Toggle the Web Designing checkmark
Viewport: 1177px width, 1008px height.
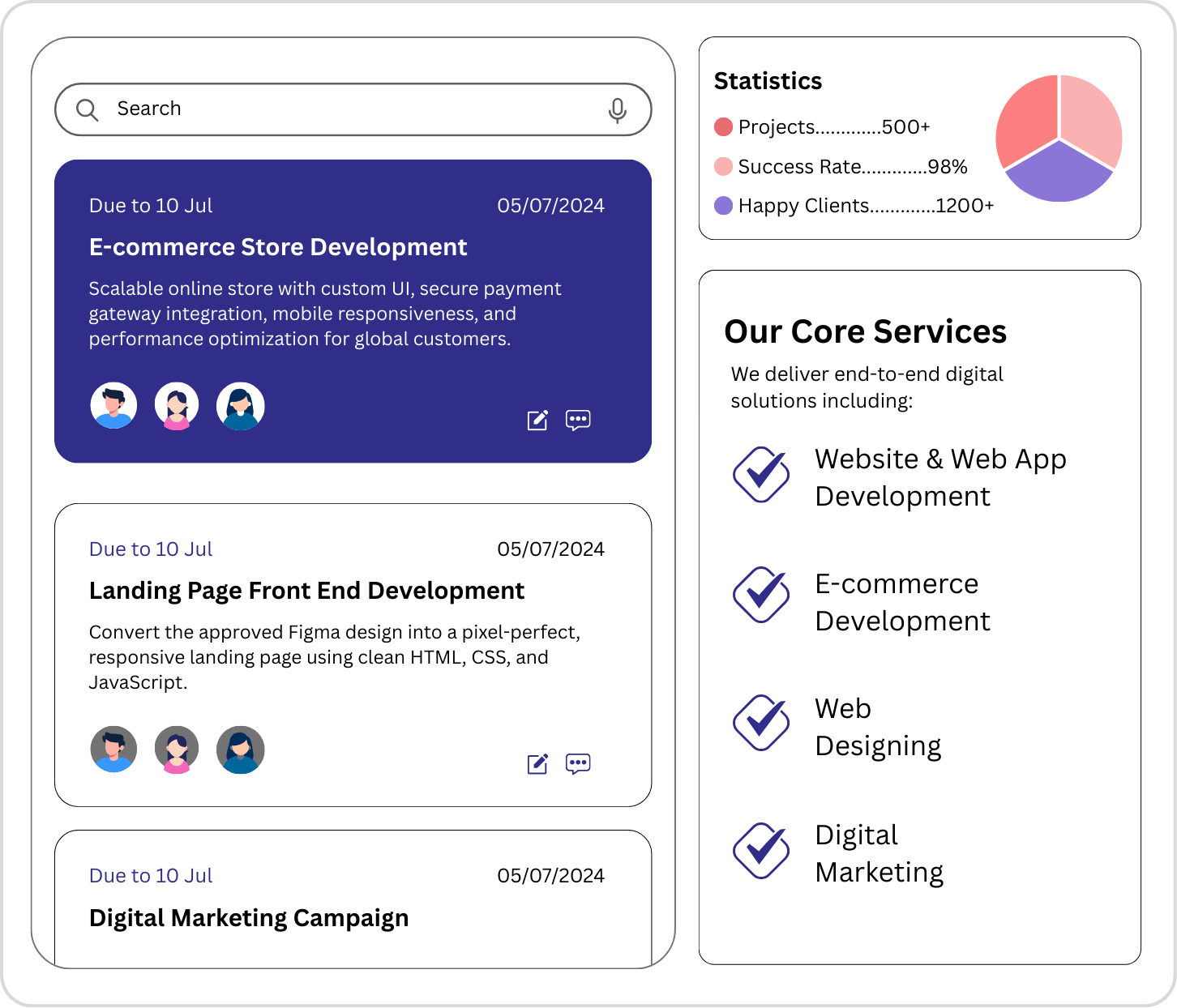pos(761,723)
